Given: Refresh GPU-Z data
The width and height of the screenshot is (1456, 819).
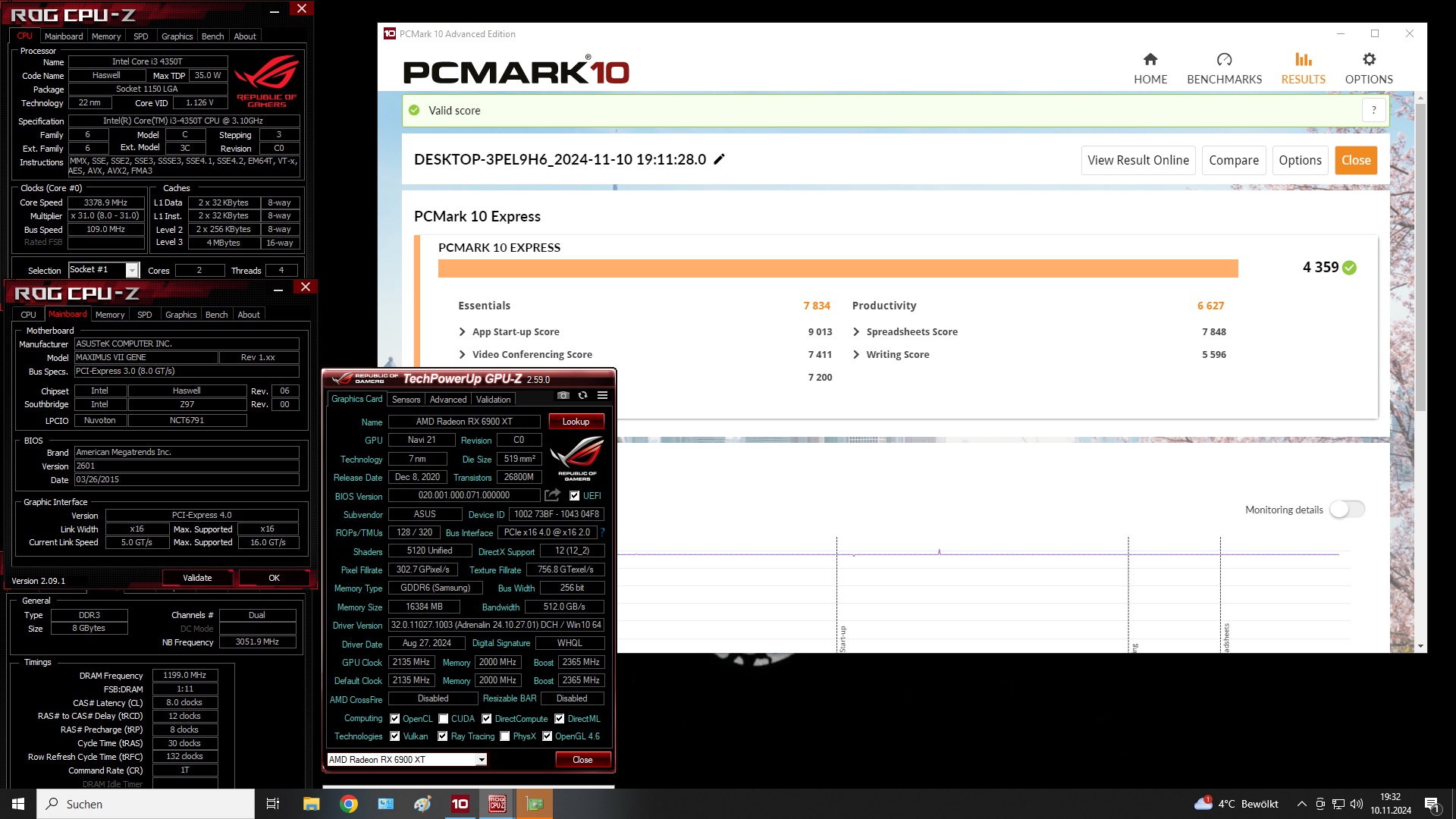Looking at the screenshot, I should pos(582,395).
